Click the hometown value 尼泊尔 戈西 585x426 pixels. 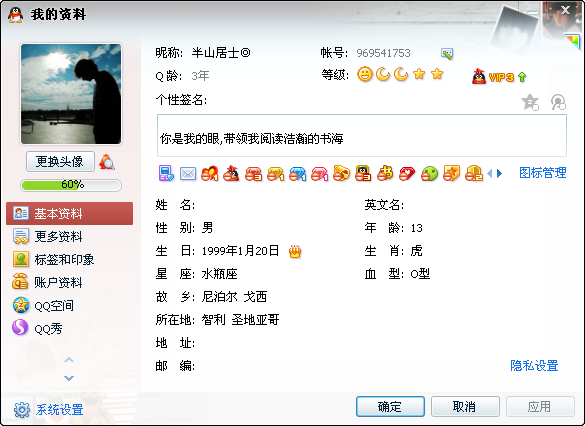[x=234, y=297]
